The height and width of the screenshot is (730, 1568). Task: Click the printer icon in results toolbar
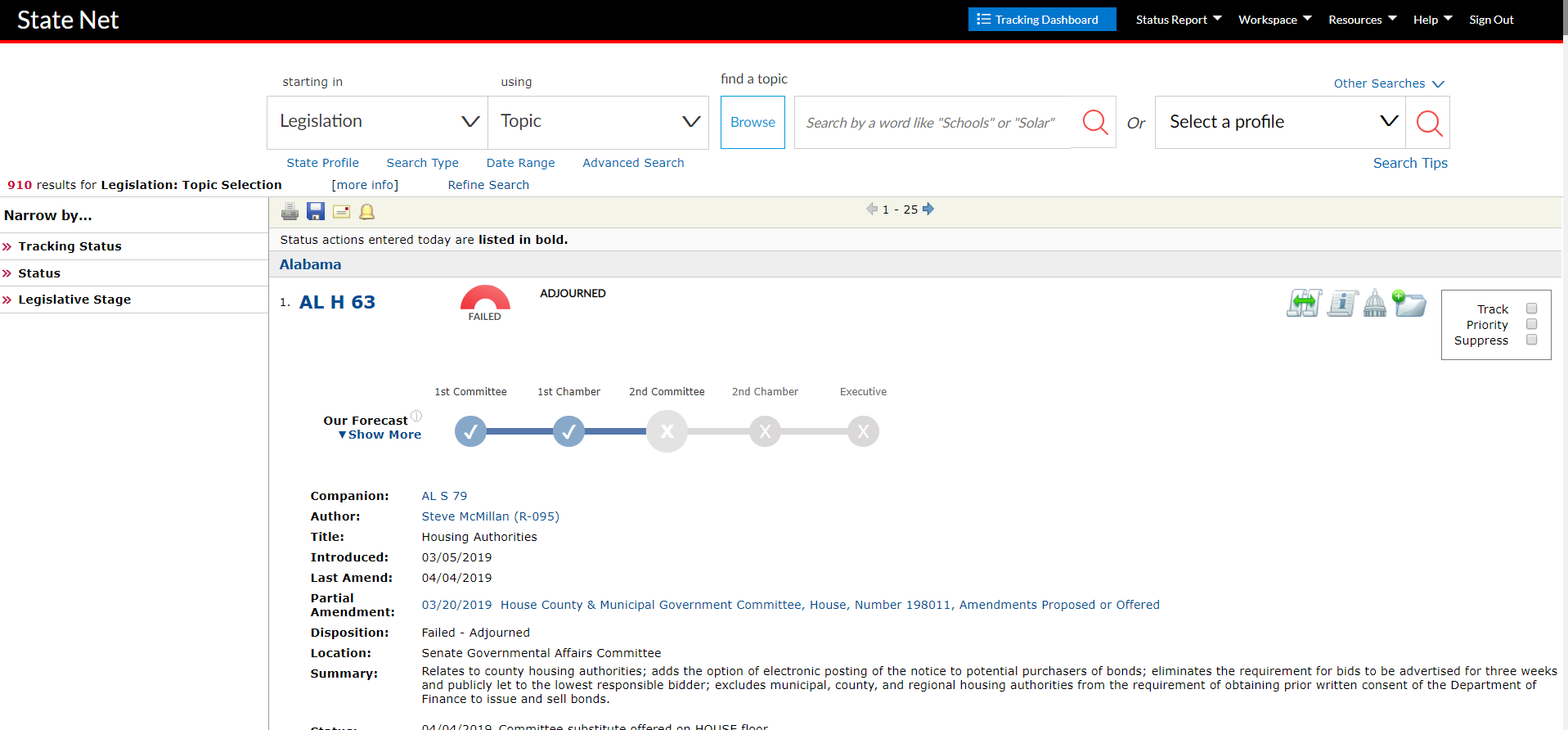click(x=290, y=212)
